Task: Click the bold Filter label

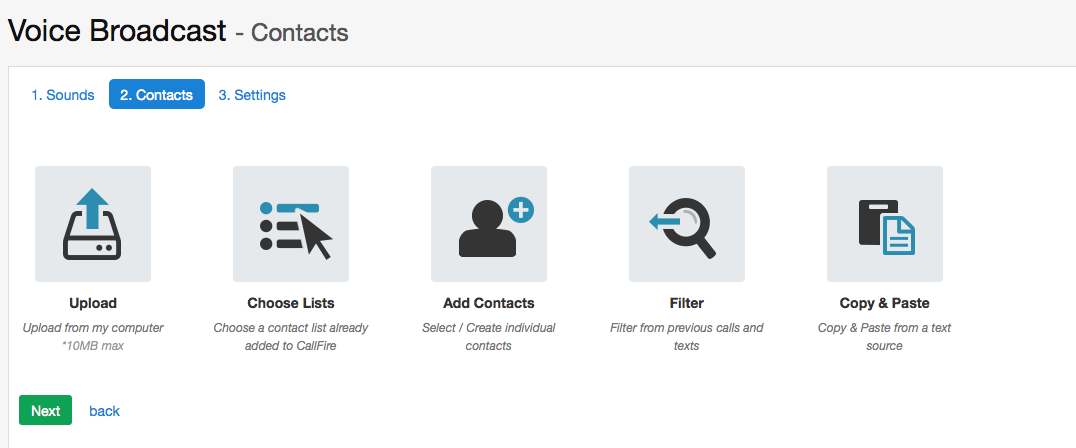Action: [x=686, y=303]
